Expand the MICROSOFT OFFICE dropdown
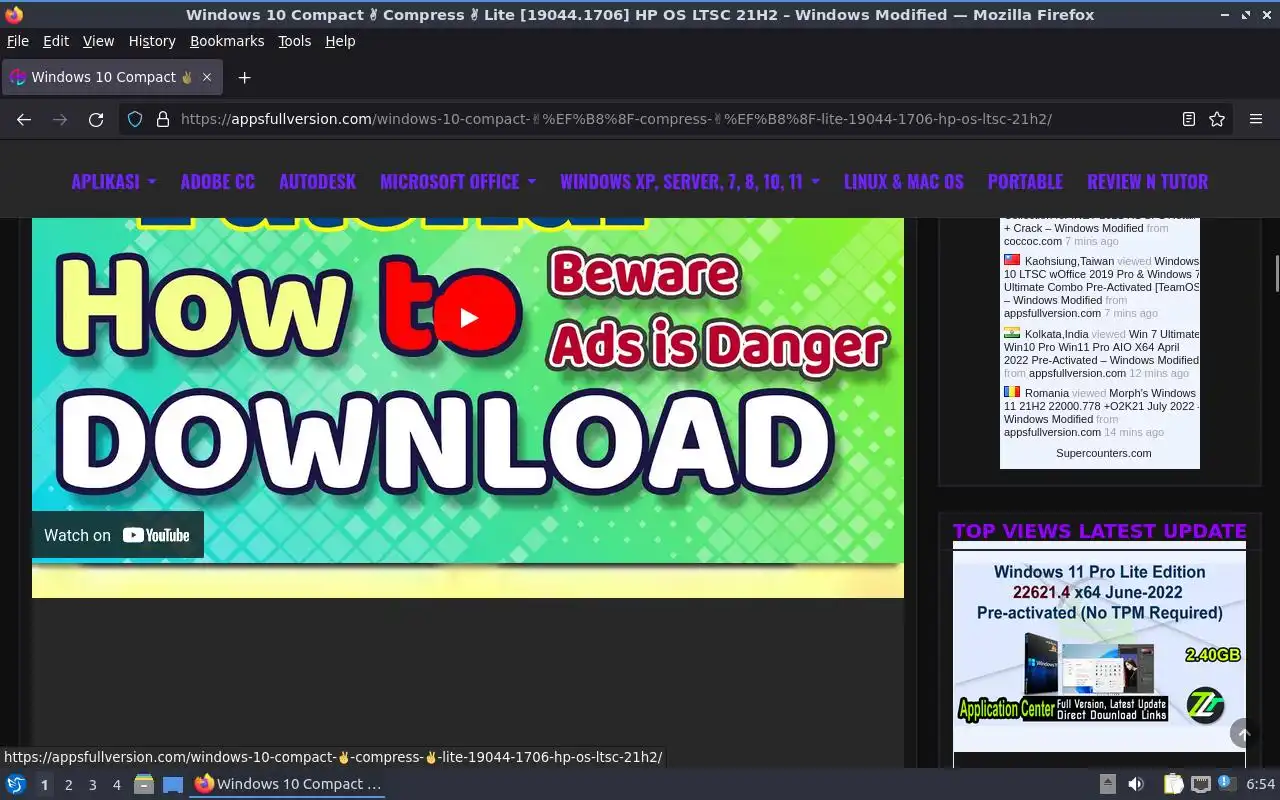The height and width of the screenshot is (800, 1280). tap(458, 181)
